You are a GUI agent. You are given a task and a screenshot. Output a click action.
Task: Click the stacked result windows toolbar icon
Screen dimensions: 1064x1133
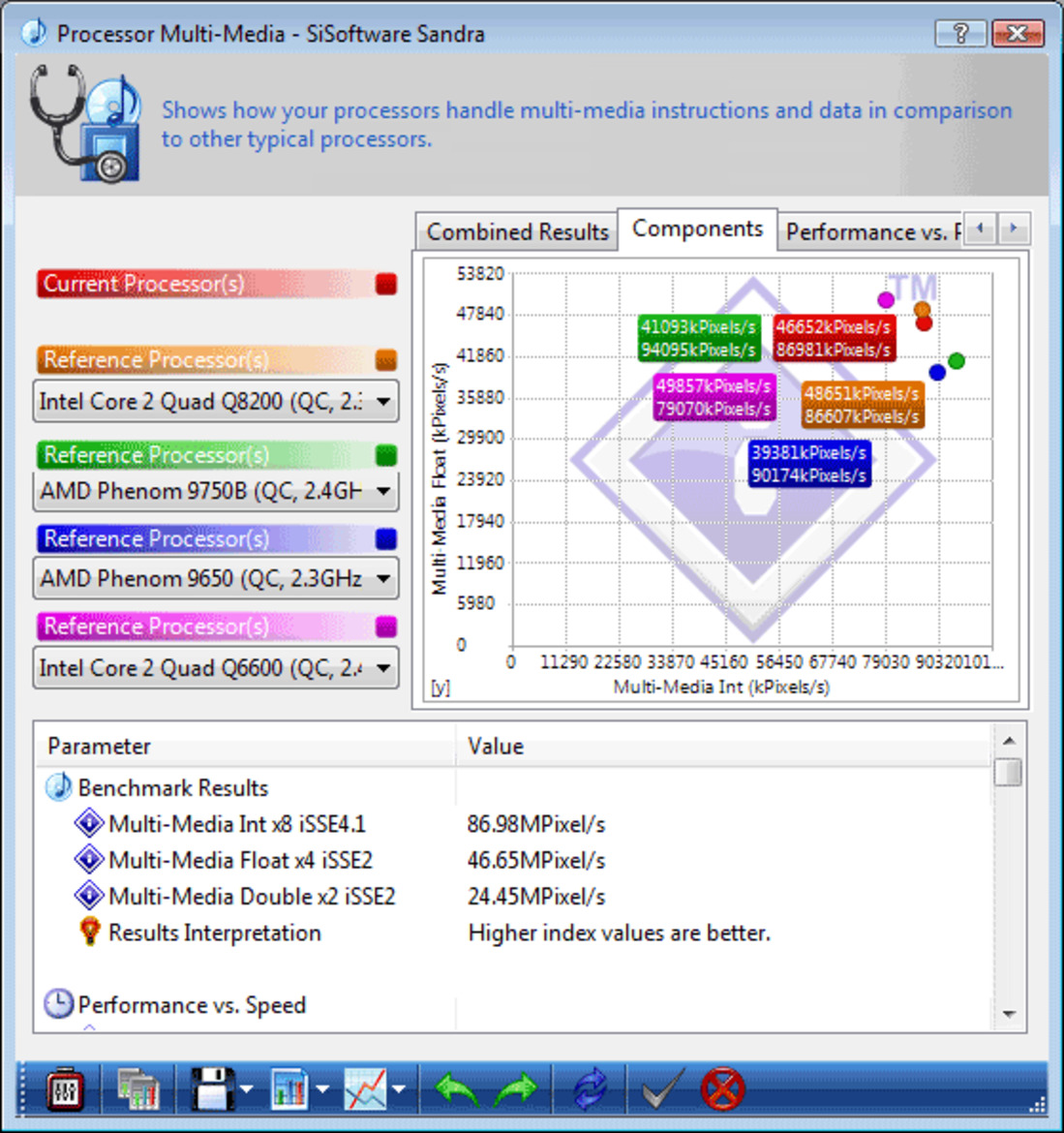[x=138, y=1088]
